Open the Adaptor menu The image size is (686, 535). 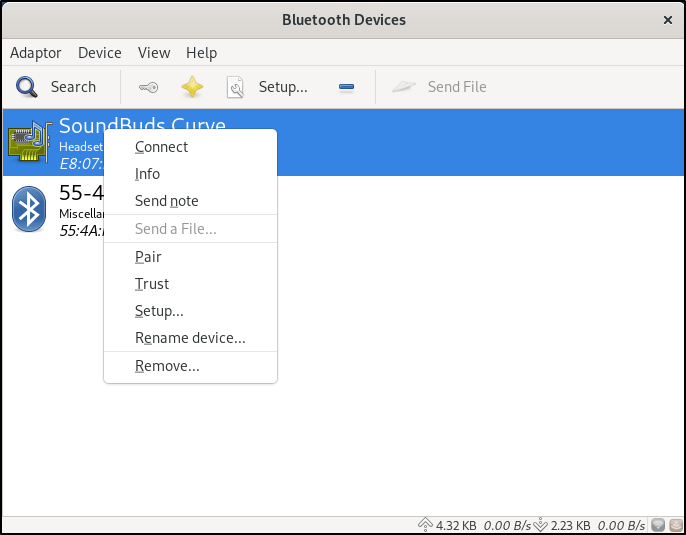(x=35, y=53)
